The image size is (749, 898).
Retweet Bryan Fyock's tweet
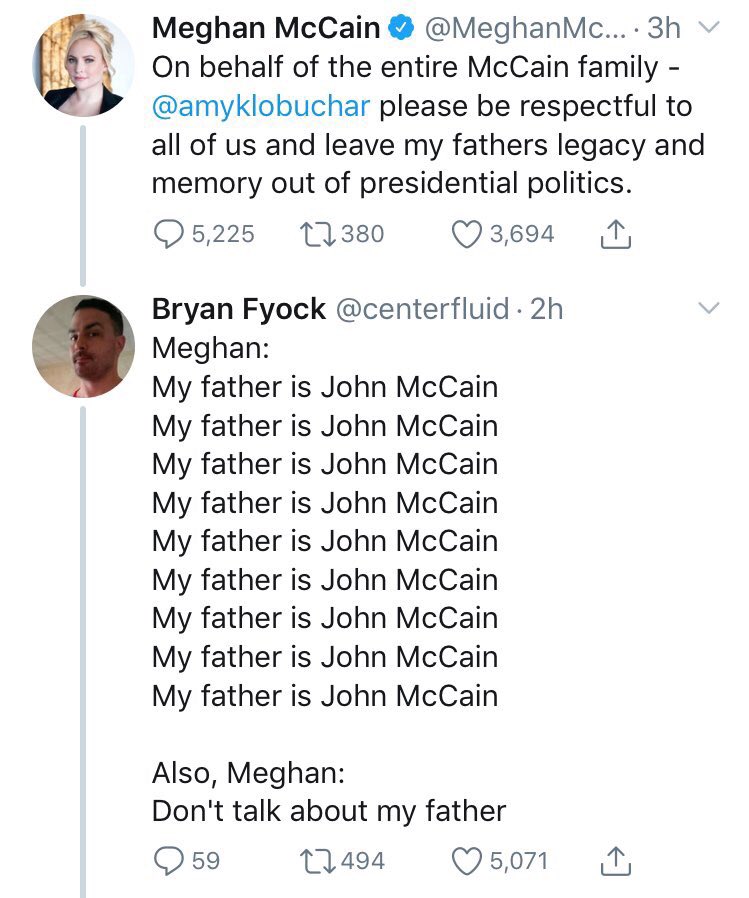point(316,860)
